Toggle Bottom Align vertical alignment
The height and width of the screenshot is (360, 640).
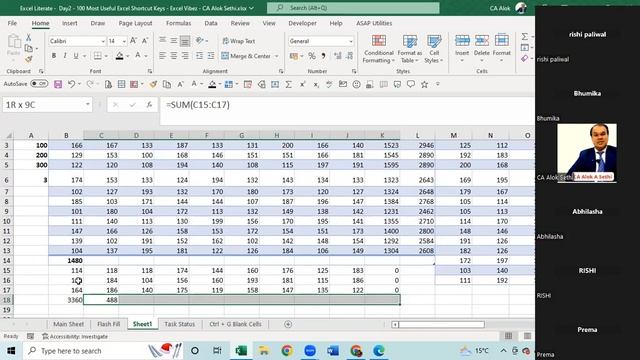[x=185, y=41]
